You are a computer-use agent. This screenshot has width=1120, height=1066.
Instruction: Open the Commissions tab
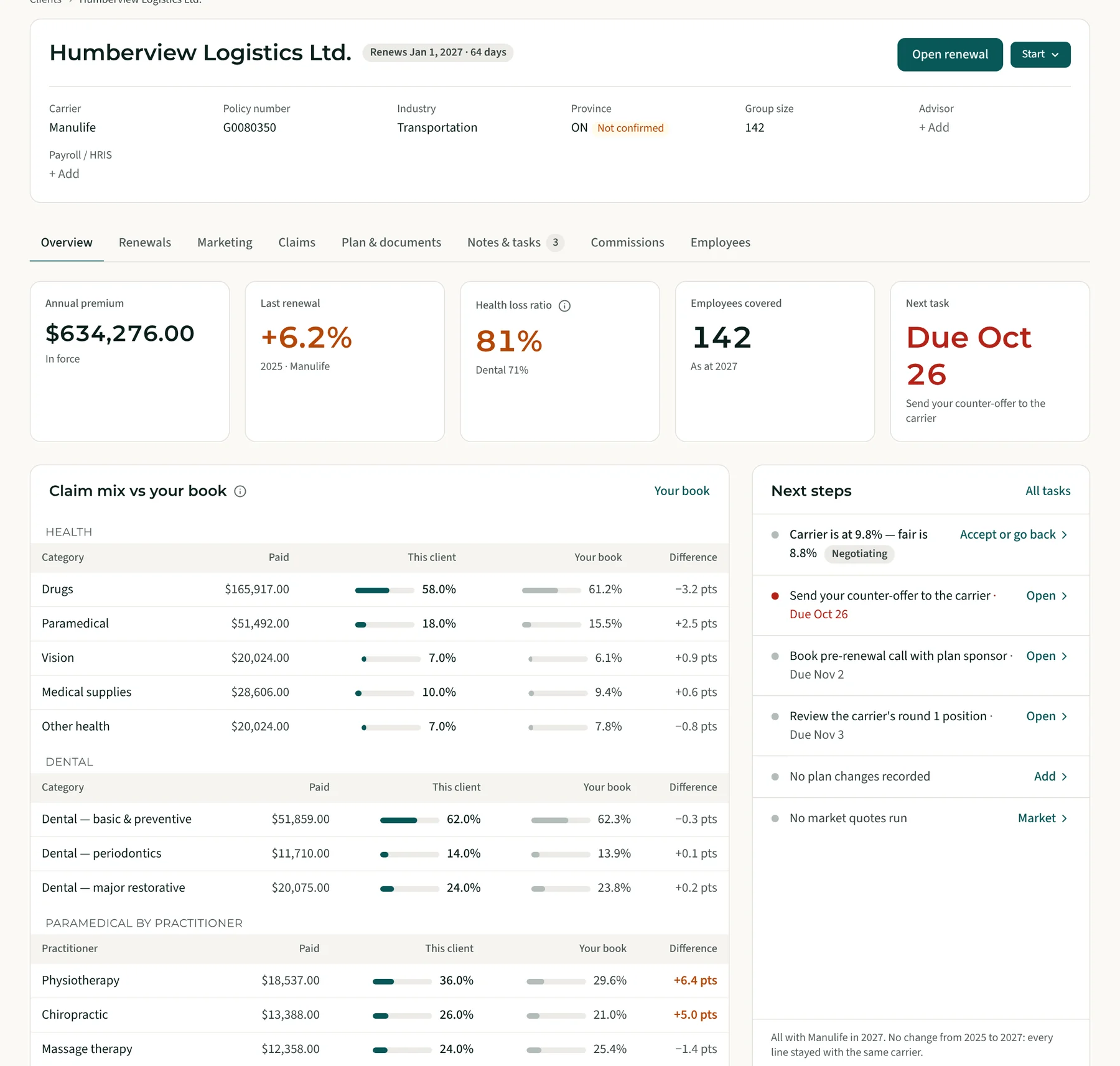click(627, 243)
